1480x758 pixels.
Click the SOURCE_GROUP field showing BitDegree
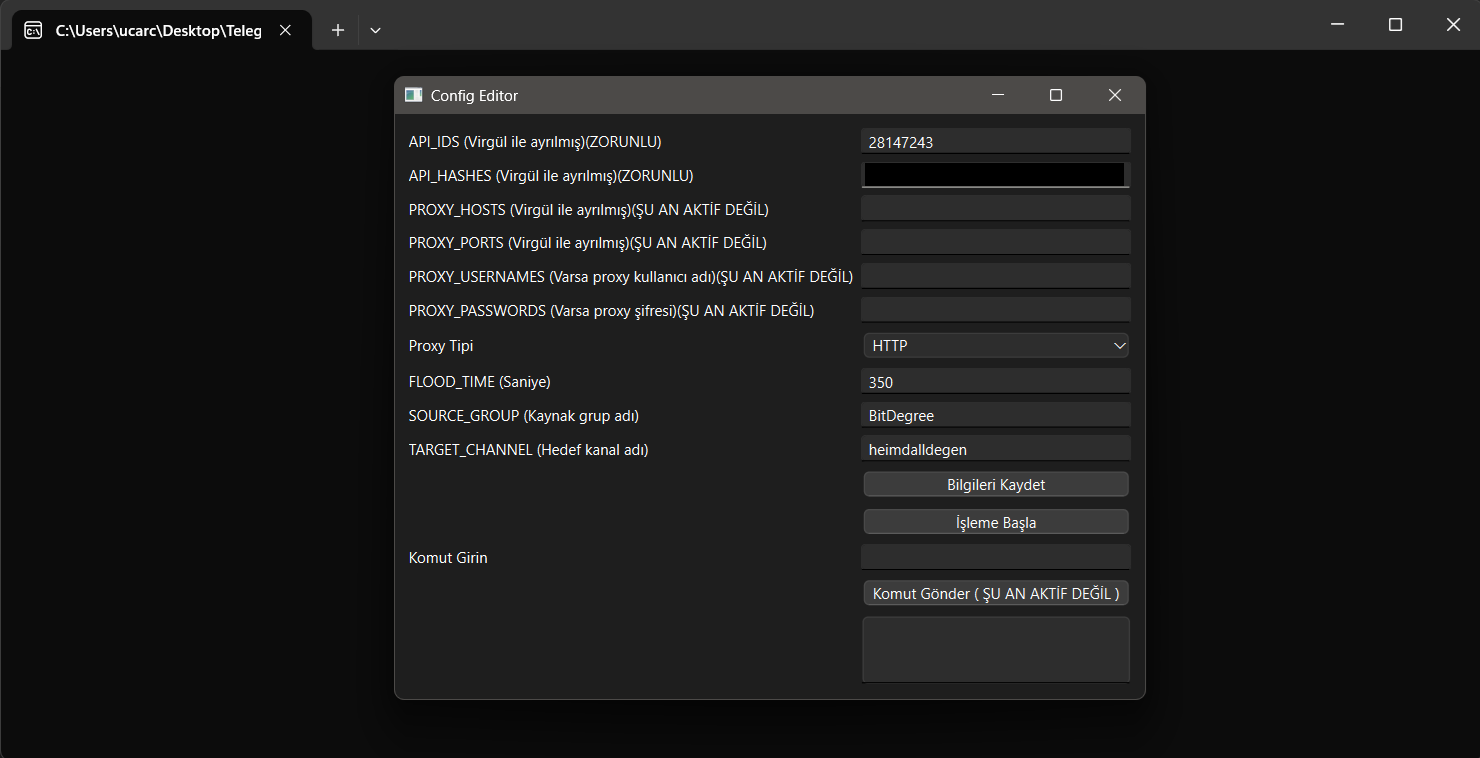995,415
